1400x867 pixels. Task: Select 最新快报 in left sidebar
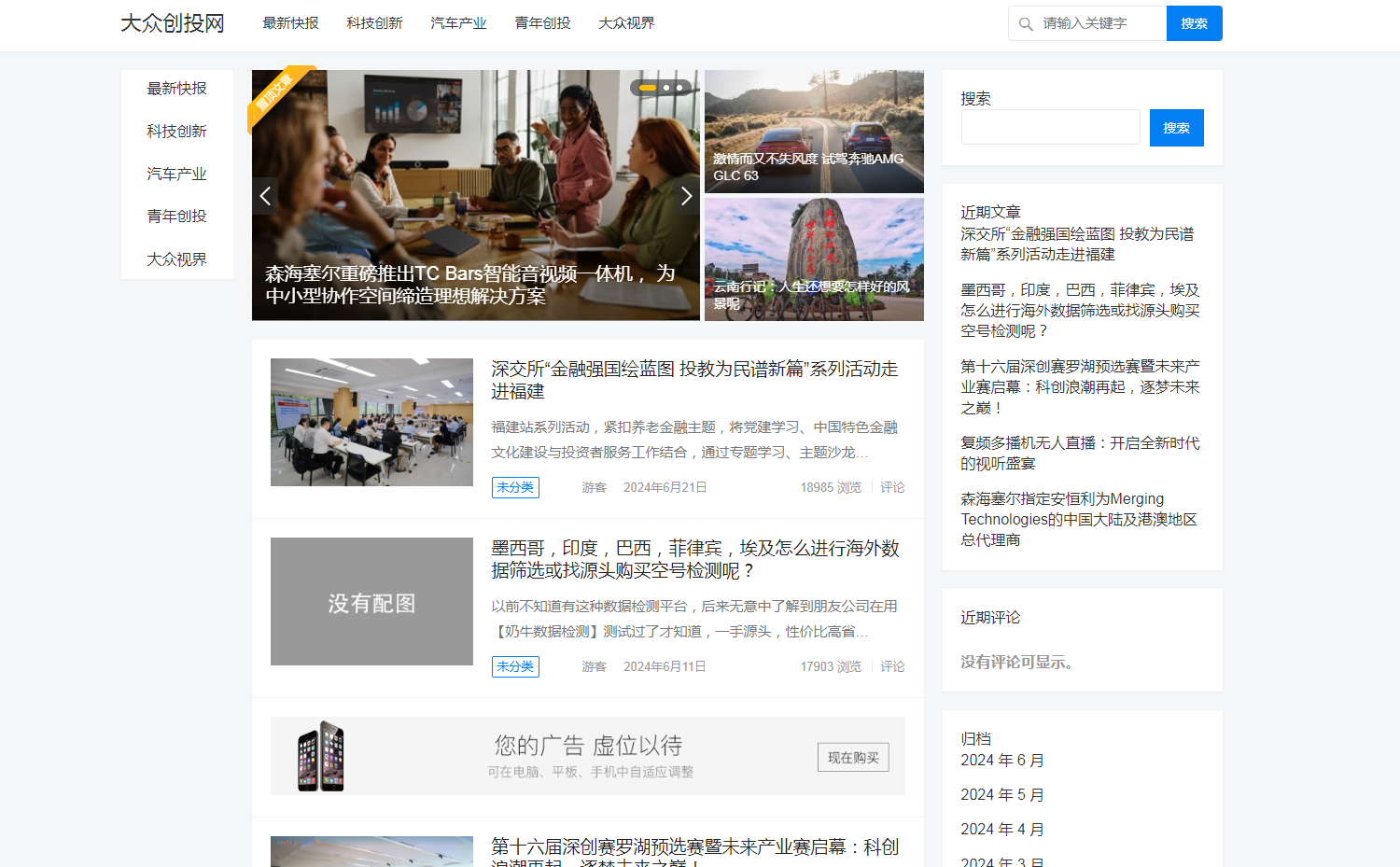[176, 89]
